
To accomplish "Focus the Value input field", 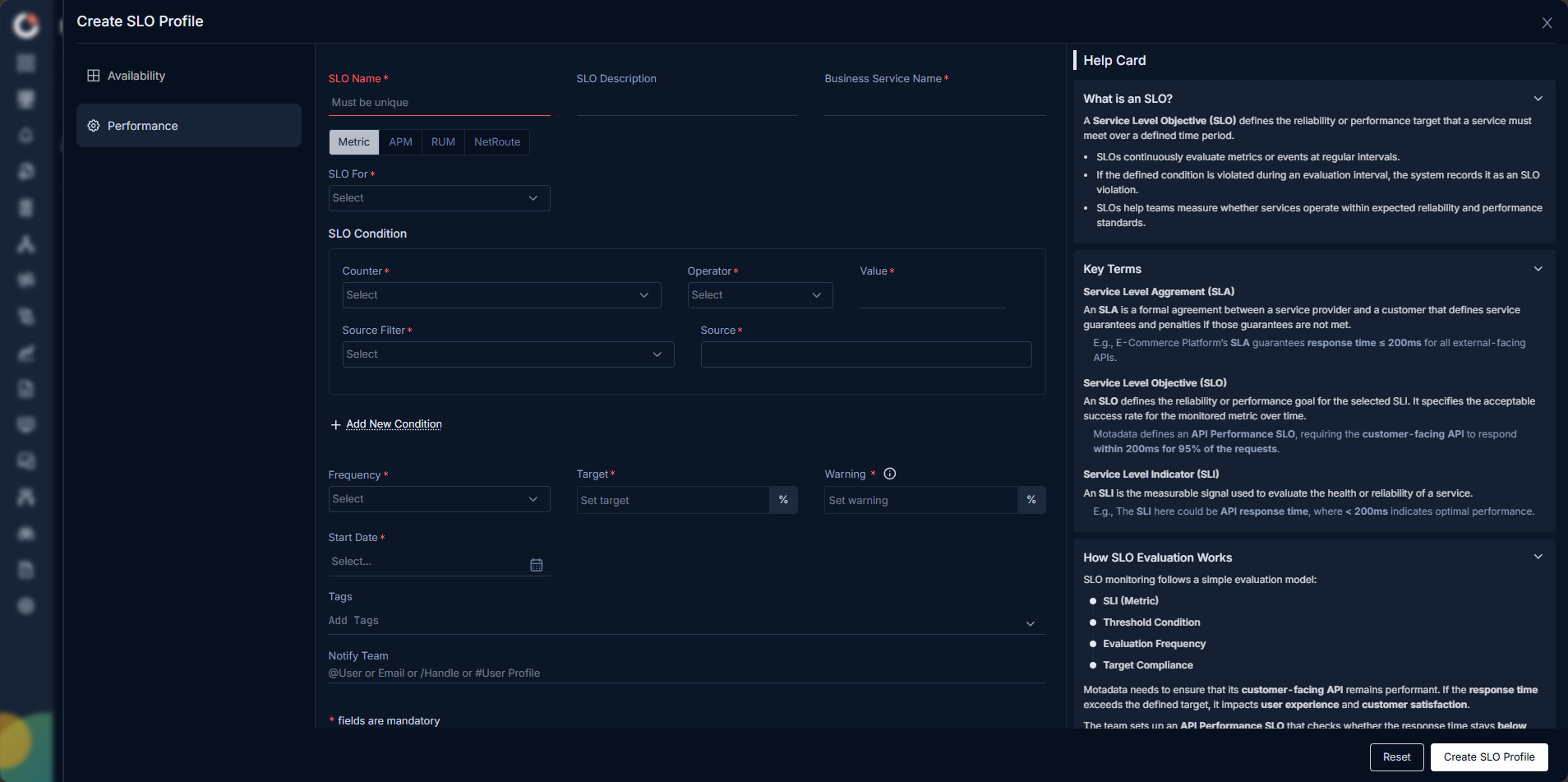I will pos(933,295).
